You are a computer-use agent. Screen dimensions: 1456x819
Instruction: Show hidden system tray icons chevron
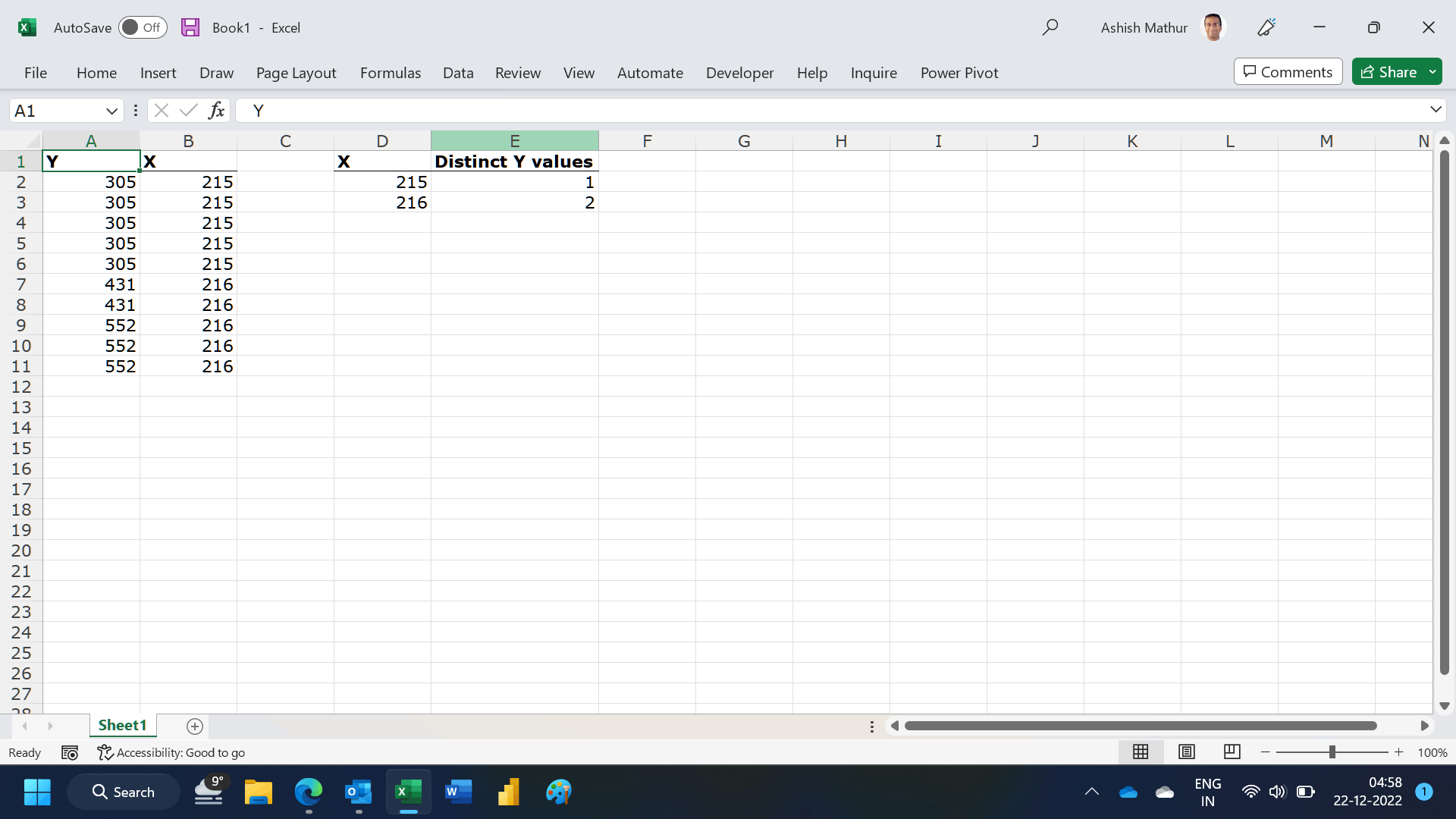(x=1092, y=792)
